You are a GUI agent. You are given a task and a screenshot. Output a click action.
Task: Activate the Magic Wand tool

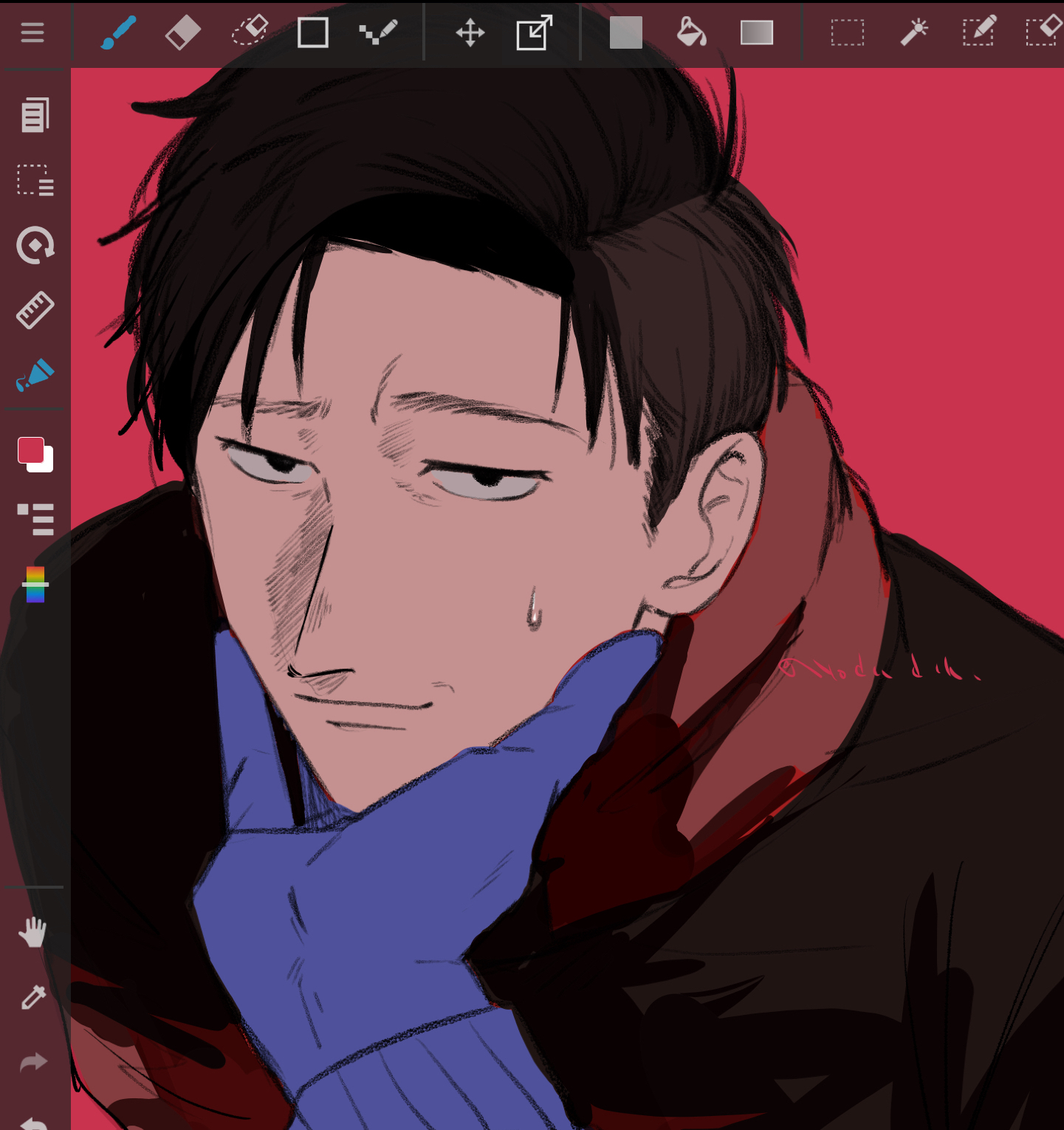click(913, 32)
